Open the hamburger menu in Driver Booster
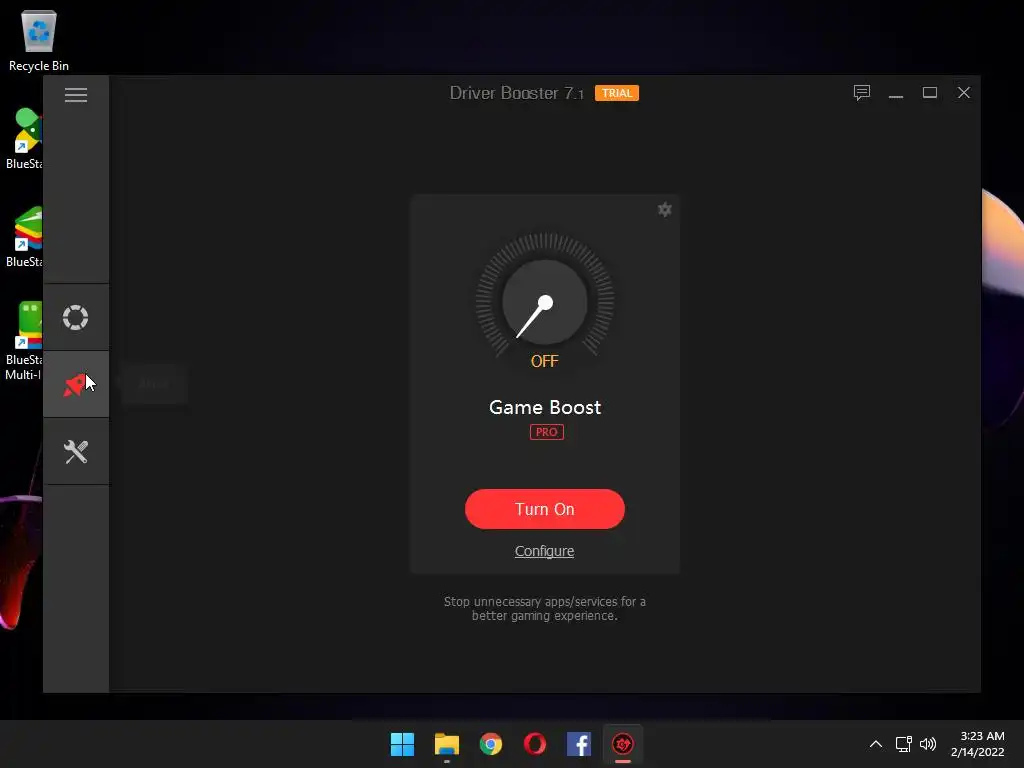 [x=76, y=95]
